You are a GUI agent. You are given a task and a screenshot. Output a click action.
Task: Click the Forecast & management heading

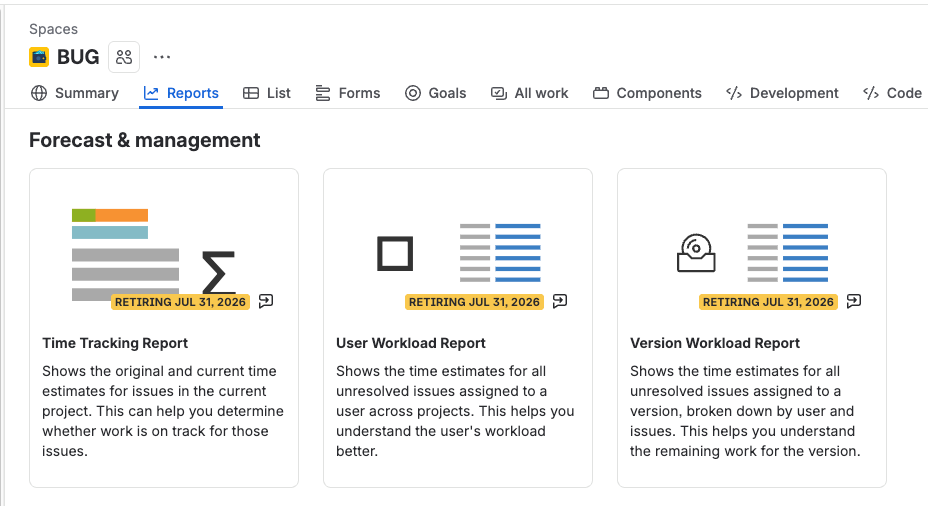pyautogui.click(x=144, y=140)
